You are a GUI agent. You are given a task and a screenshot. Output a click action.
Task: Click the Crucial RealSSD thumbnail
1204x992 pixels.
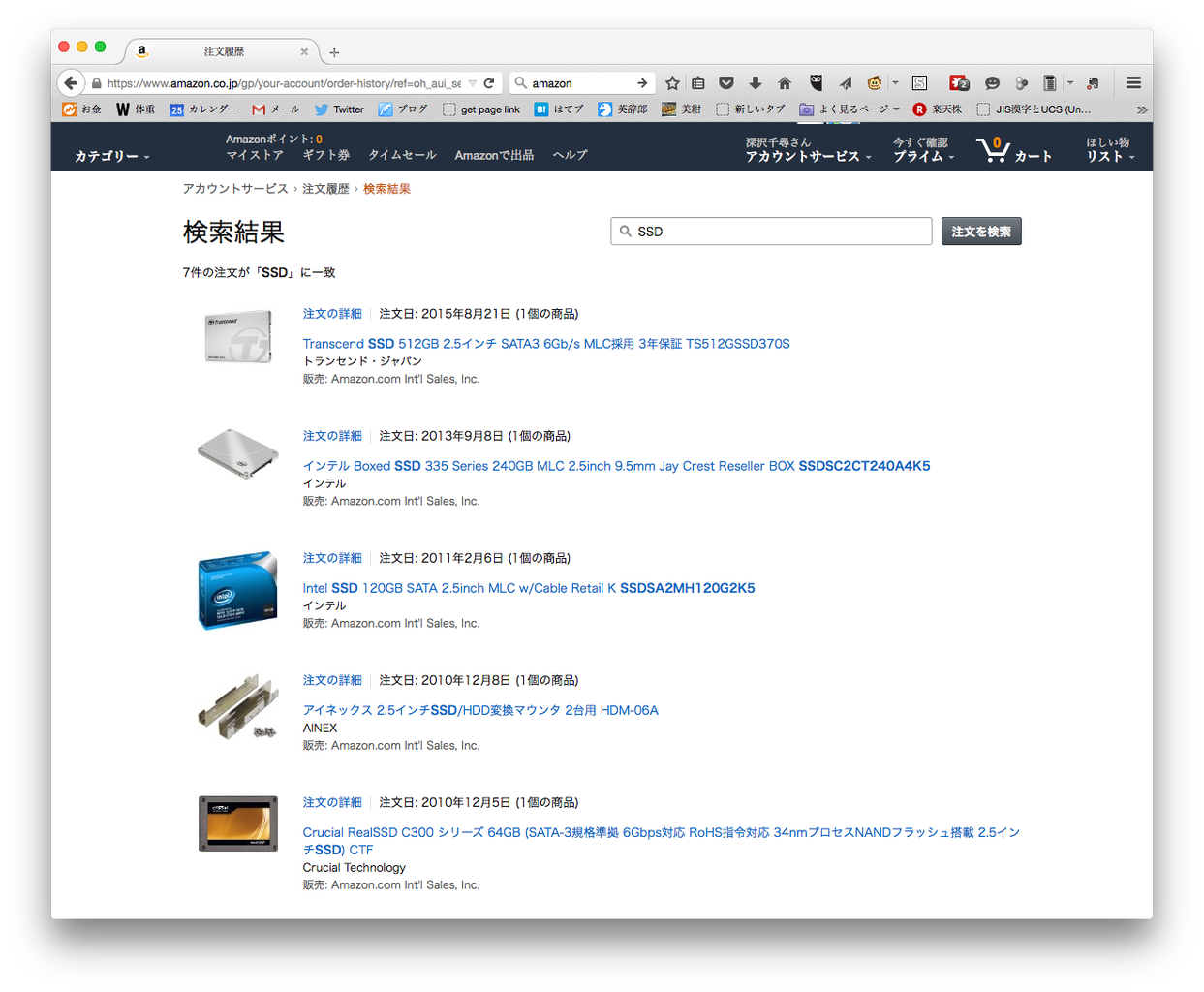(x=238, y=823)
